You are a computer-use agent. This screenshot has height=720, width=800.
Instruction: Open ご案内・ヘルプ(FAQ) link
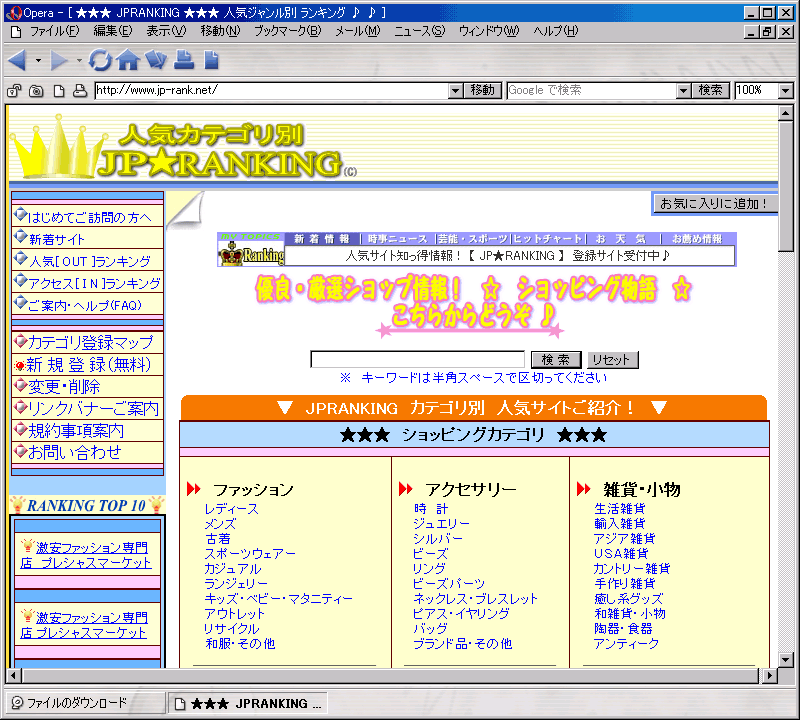[x=85, y=306]
